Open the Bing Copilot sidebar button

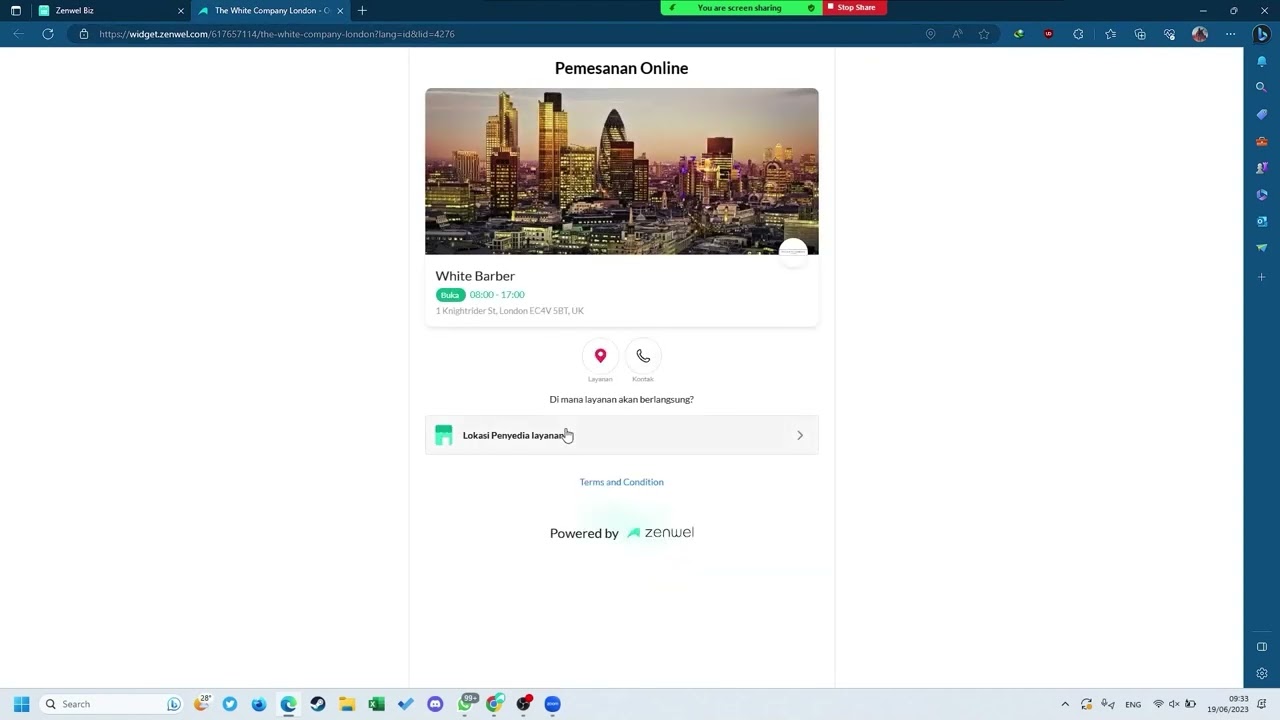click(x=1262, y=34)
